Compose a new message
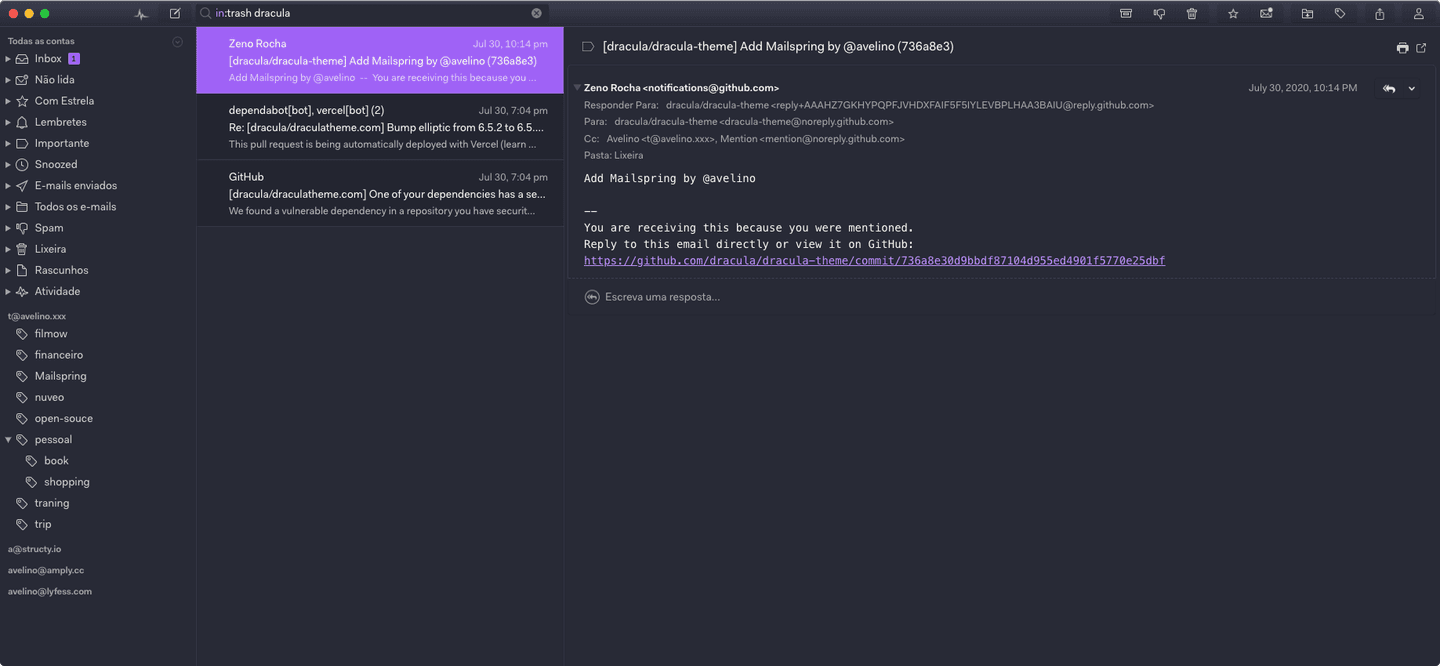1440x666 pixels. pos(175,13)
